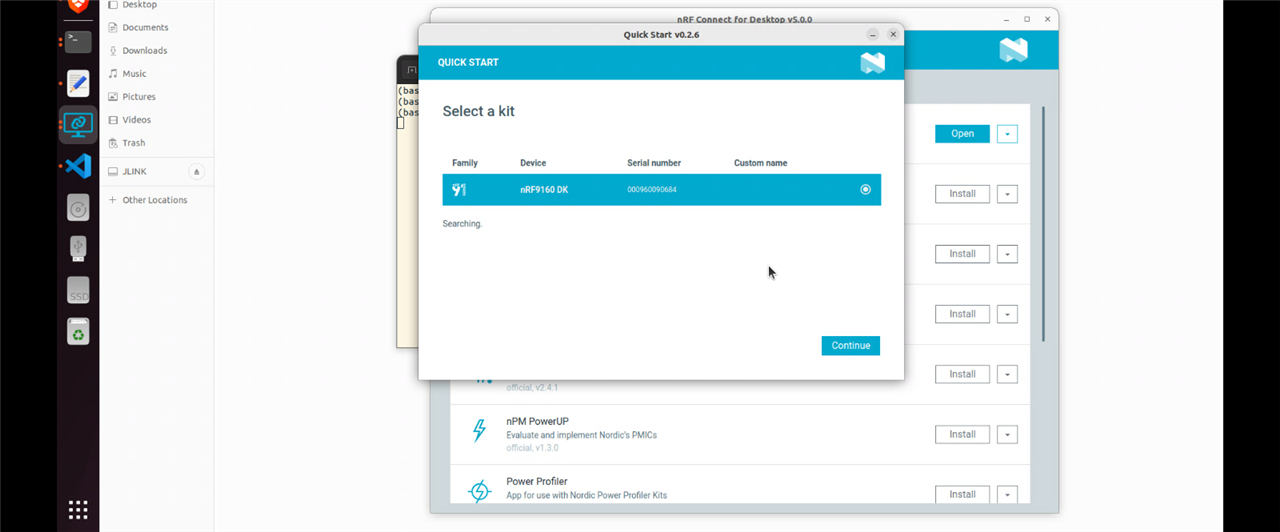Close the Quick Start window

point(893,34)
